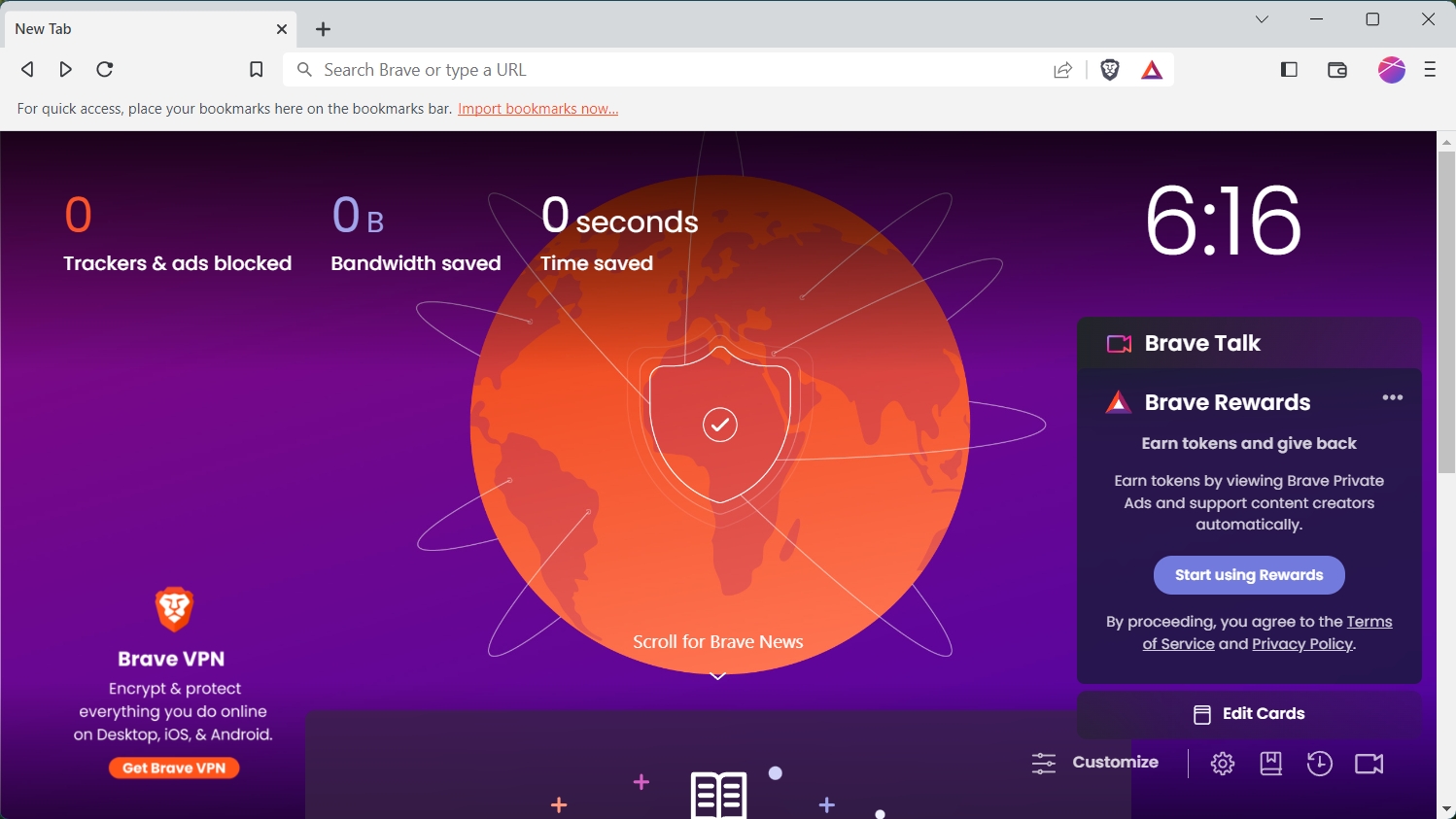Image resolution: width=1456 pixels, height=819 pixels.
Task: Click the Brave VPN lion logo
Action: pos(174,609)
